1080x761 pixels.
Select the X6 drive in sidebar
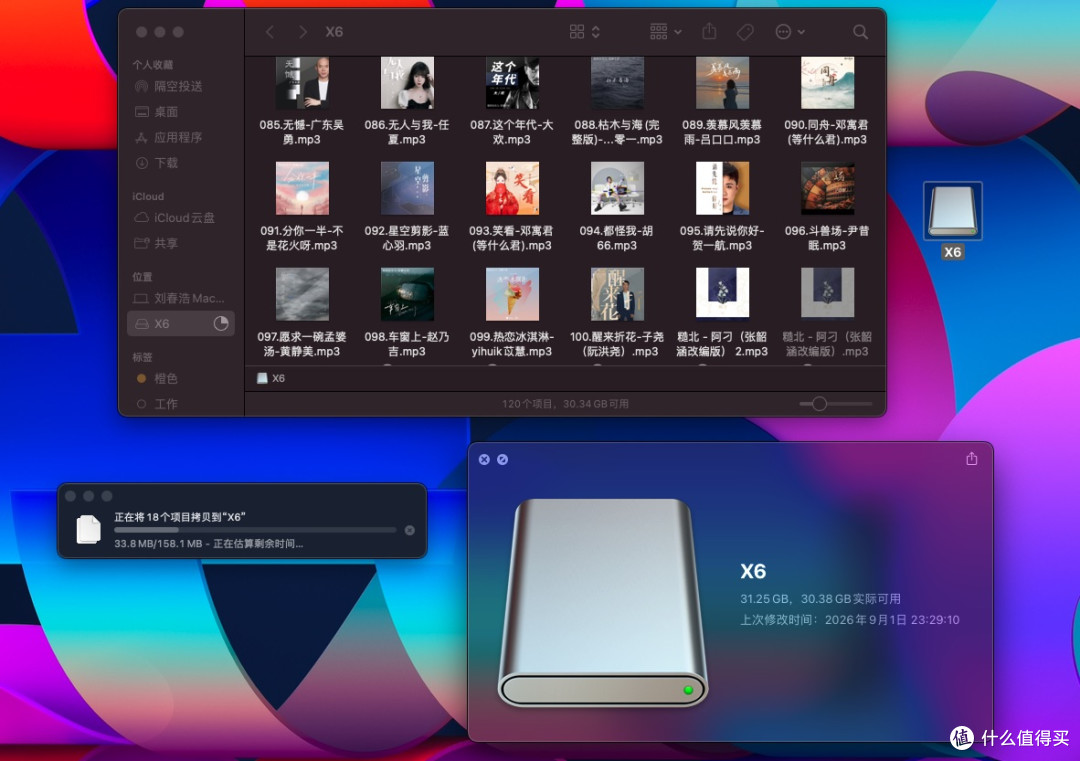[180, 324]
